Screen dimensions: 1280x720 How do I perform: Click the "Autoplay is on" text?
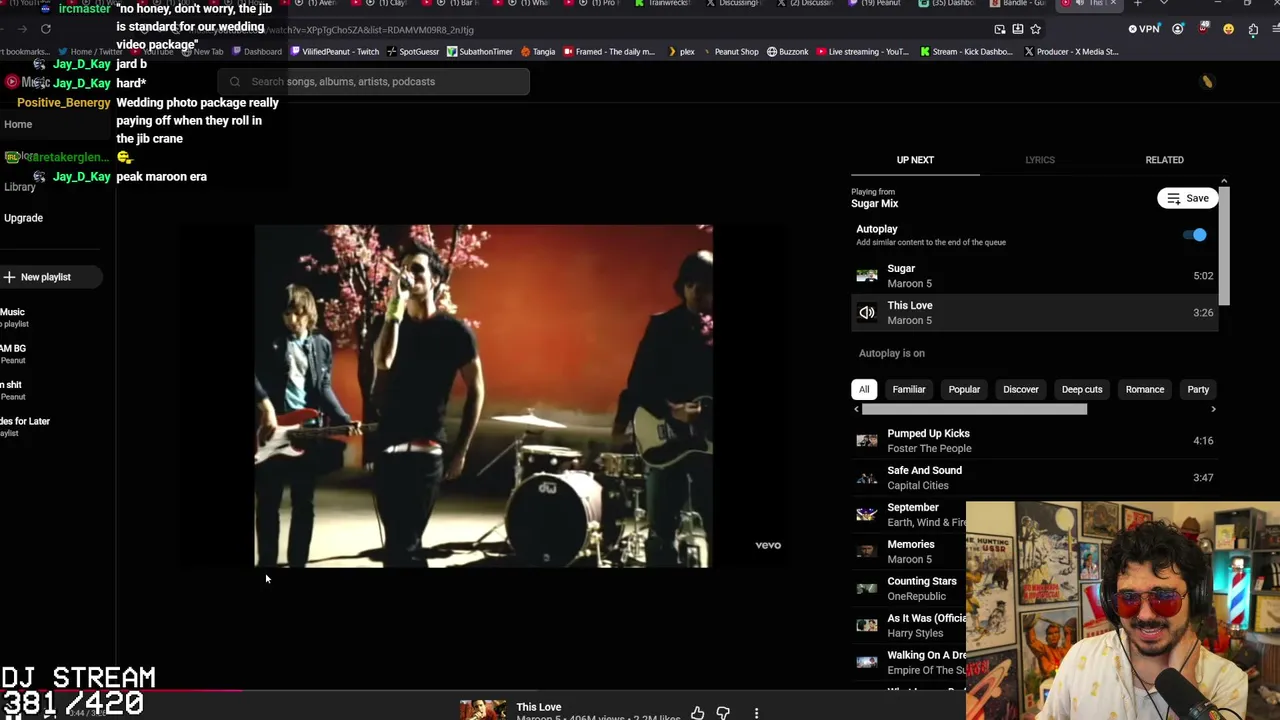point(892,353)
